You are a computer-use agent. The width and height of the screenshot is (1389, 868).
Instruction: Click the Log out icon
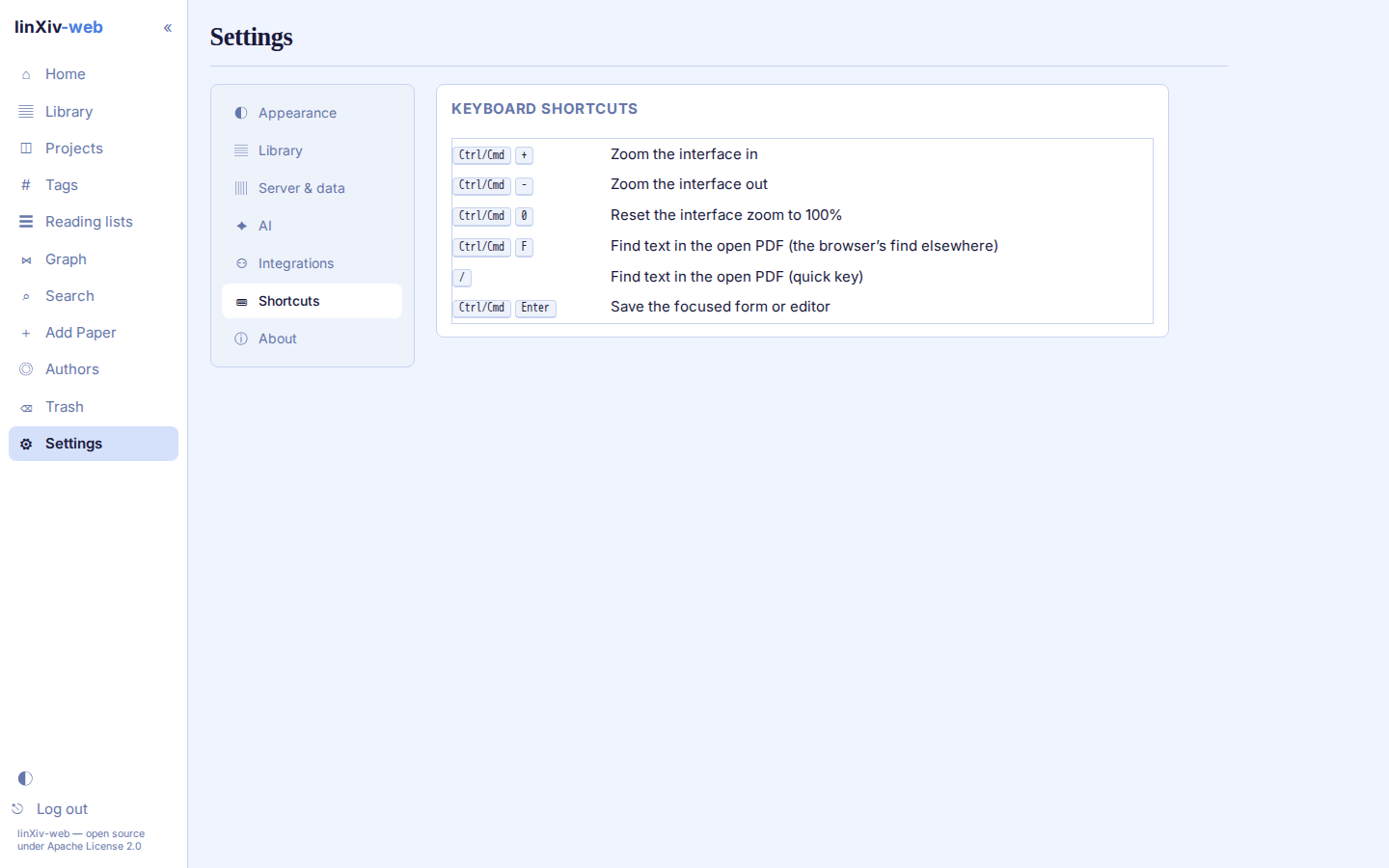tap(17, 809)
